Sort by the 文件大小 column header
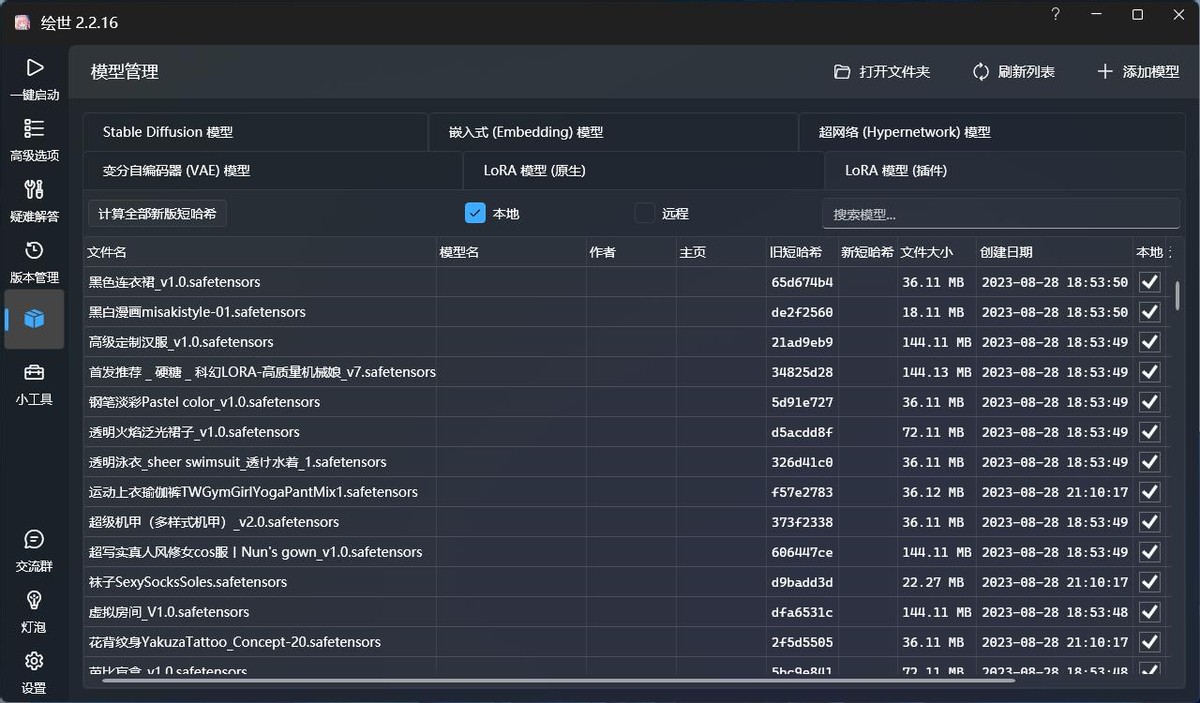Viewport: 1200px width, 703px height. [x=926, y=252]
